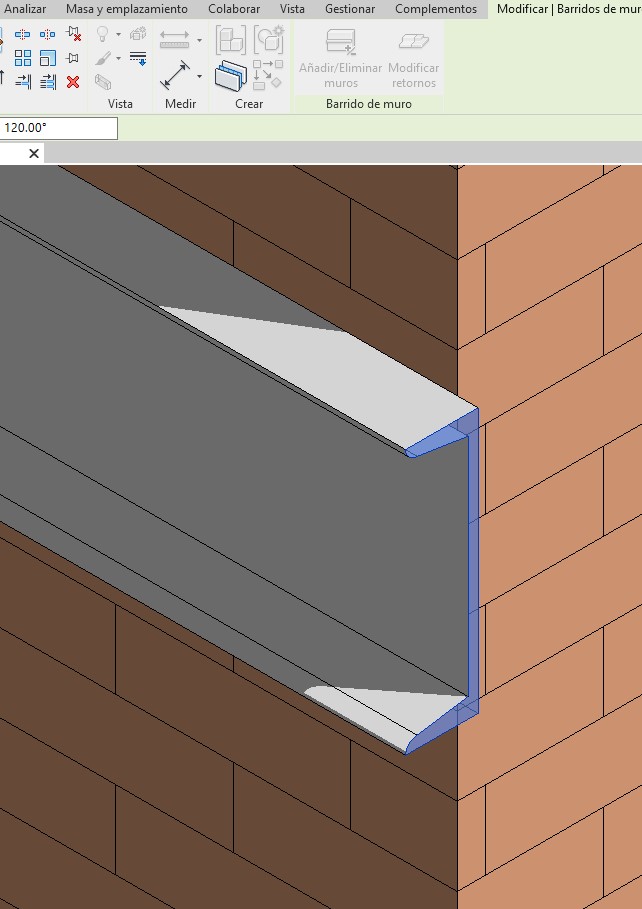Click the Hide in View lightbulb icon

tap(102, 34)
